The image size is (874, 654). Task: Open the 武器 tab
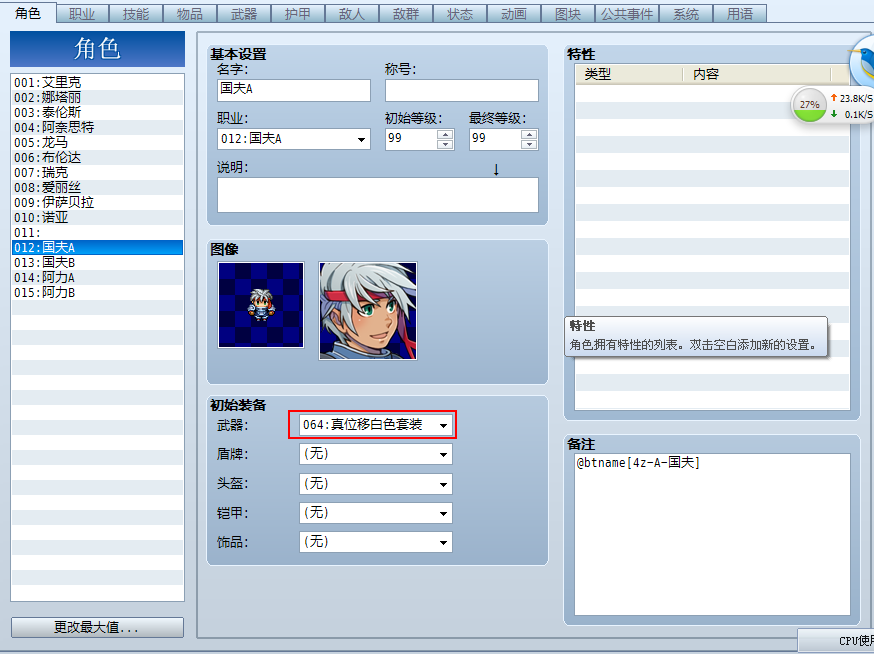point(244,14)
